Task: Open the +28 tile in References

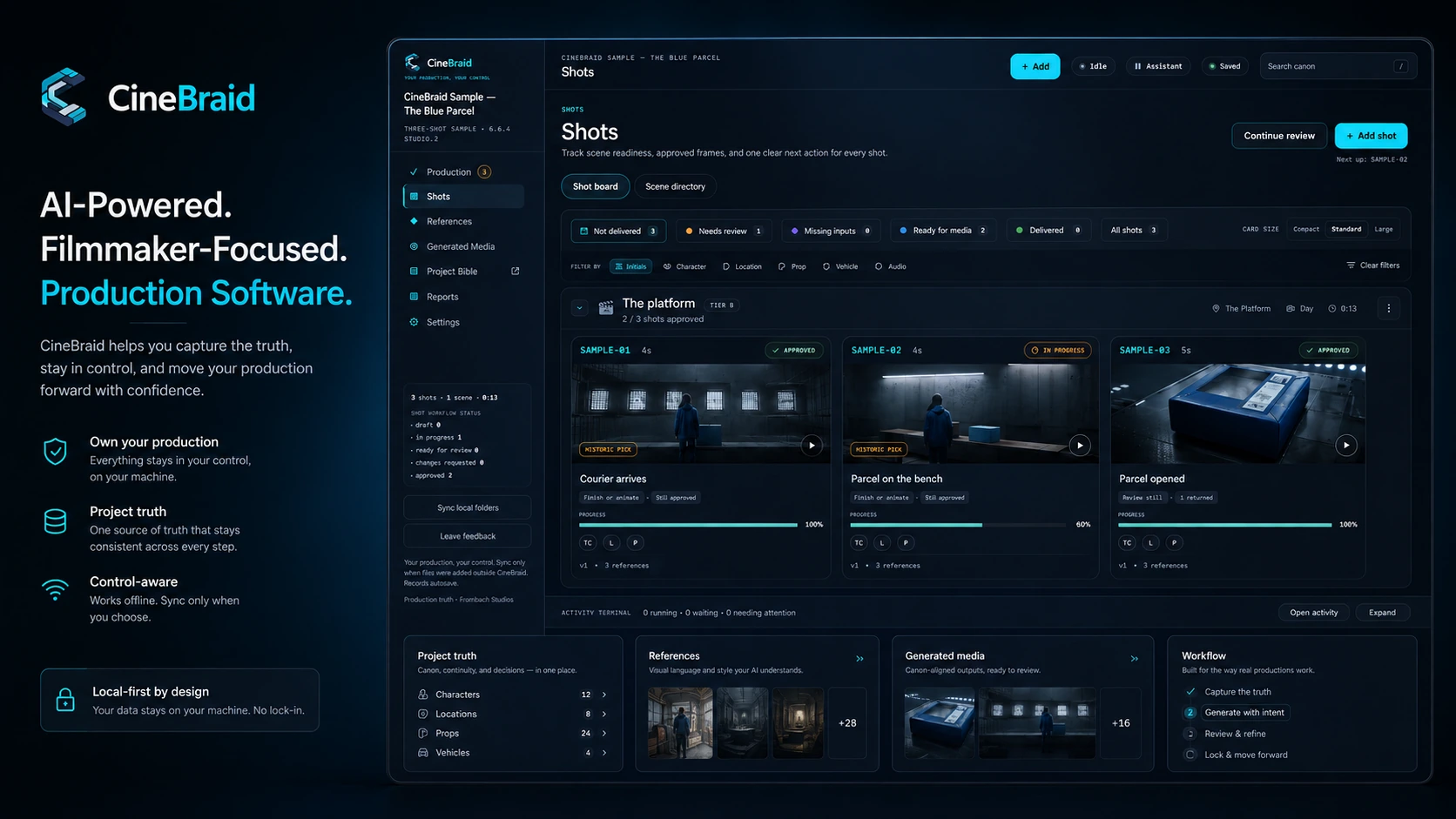Action: [847, 723]
